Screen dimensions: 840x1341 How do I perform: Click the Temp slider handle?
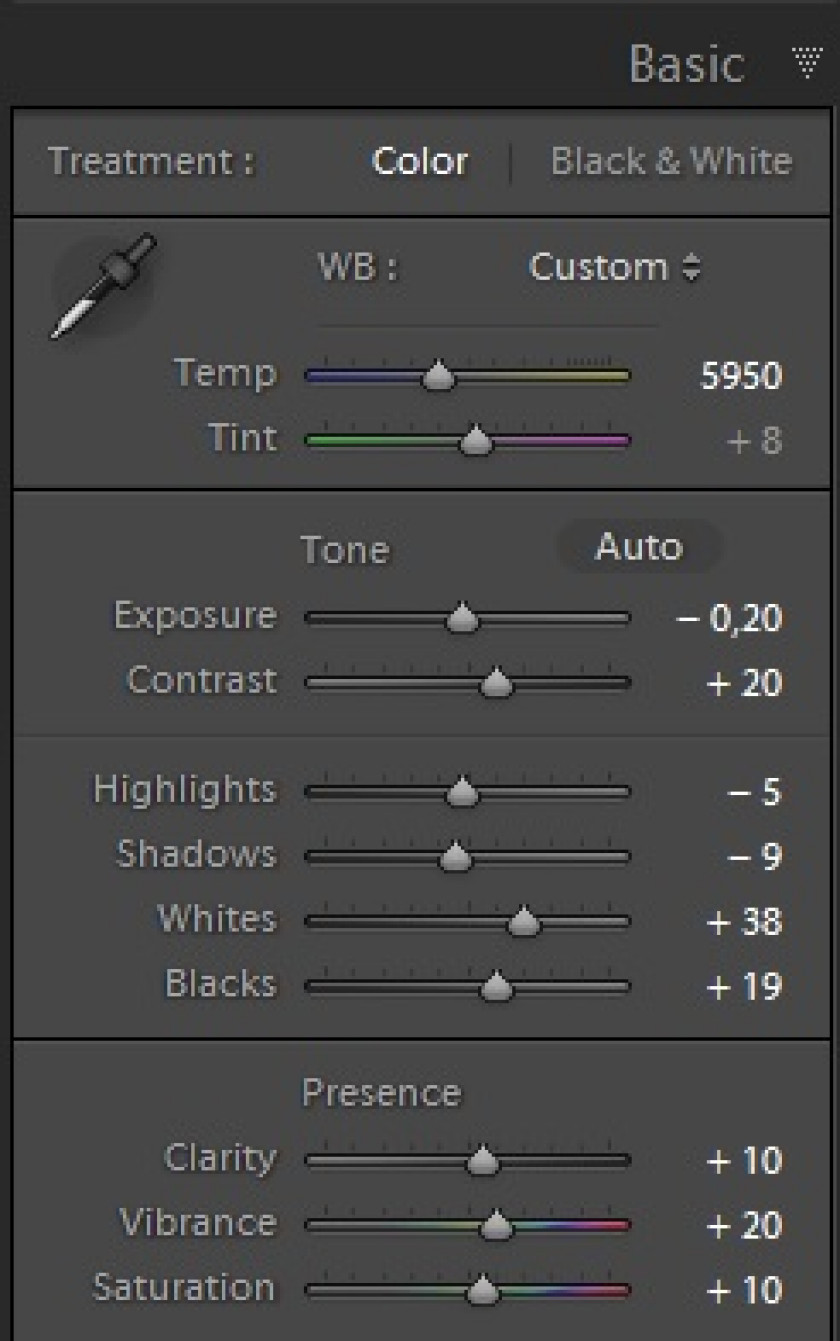coord(437,377)
